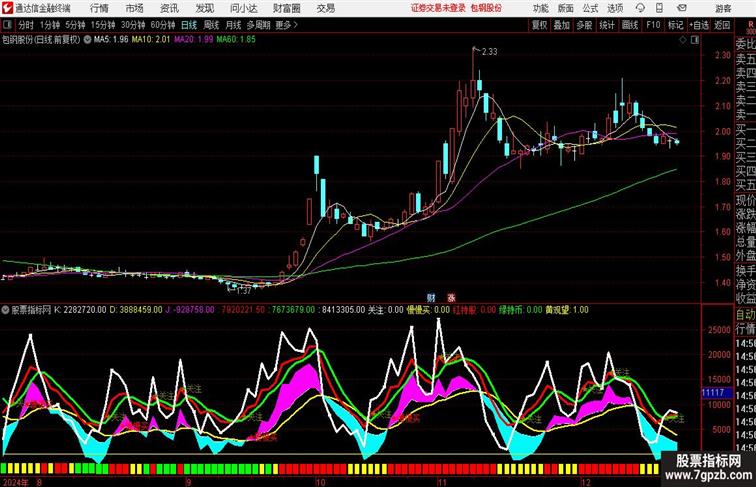Click the 返回 back button

coord(722,25)
